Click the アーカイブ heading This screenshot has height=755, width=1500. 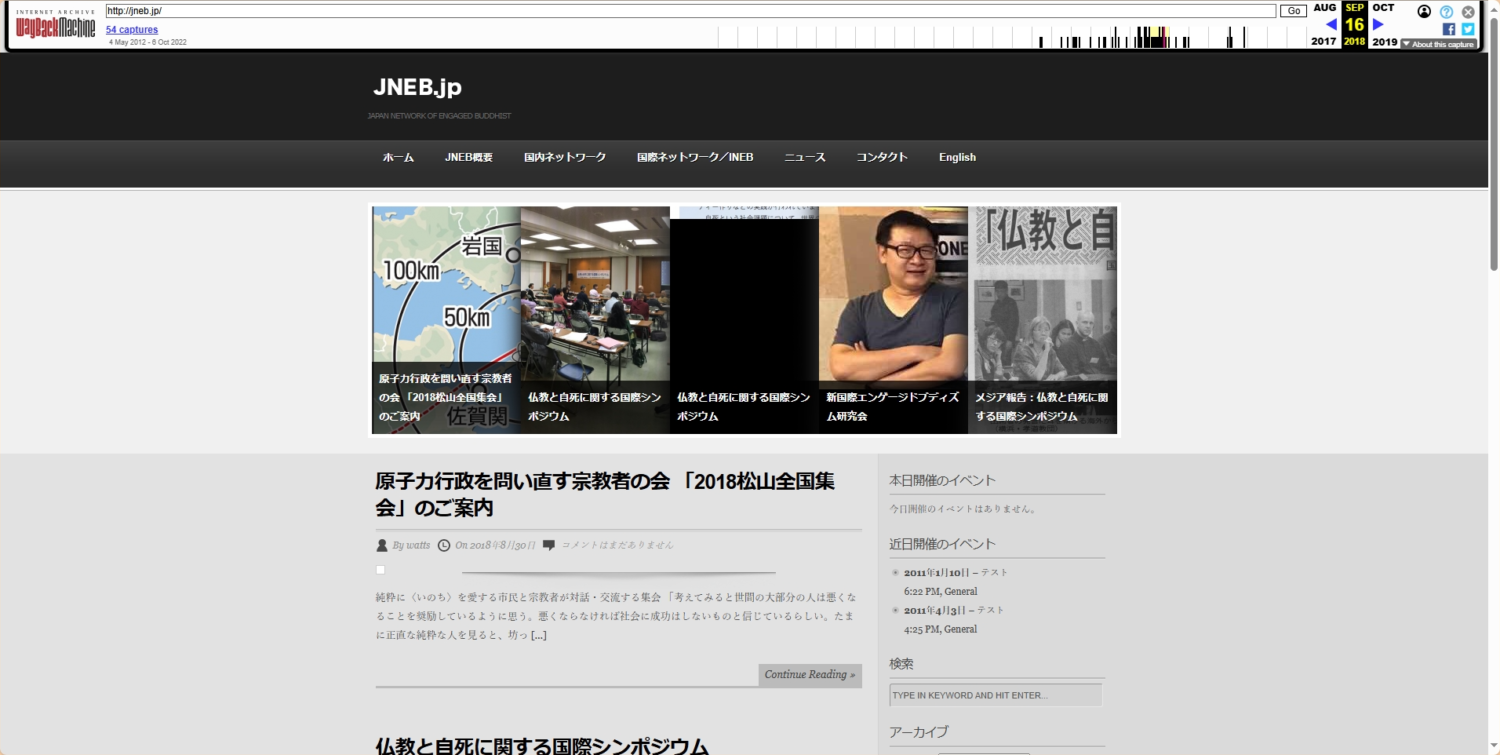tap(919, 732)
